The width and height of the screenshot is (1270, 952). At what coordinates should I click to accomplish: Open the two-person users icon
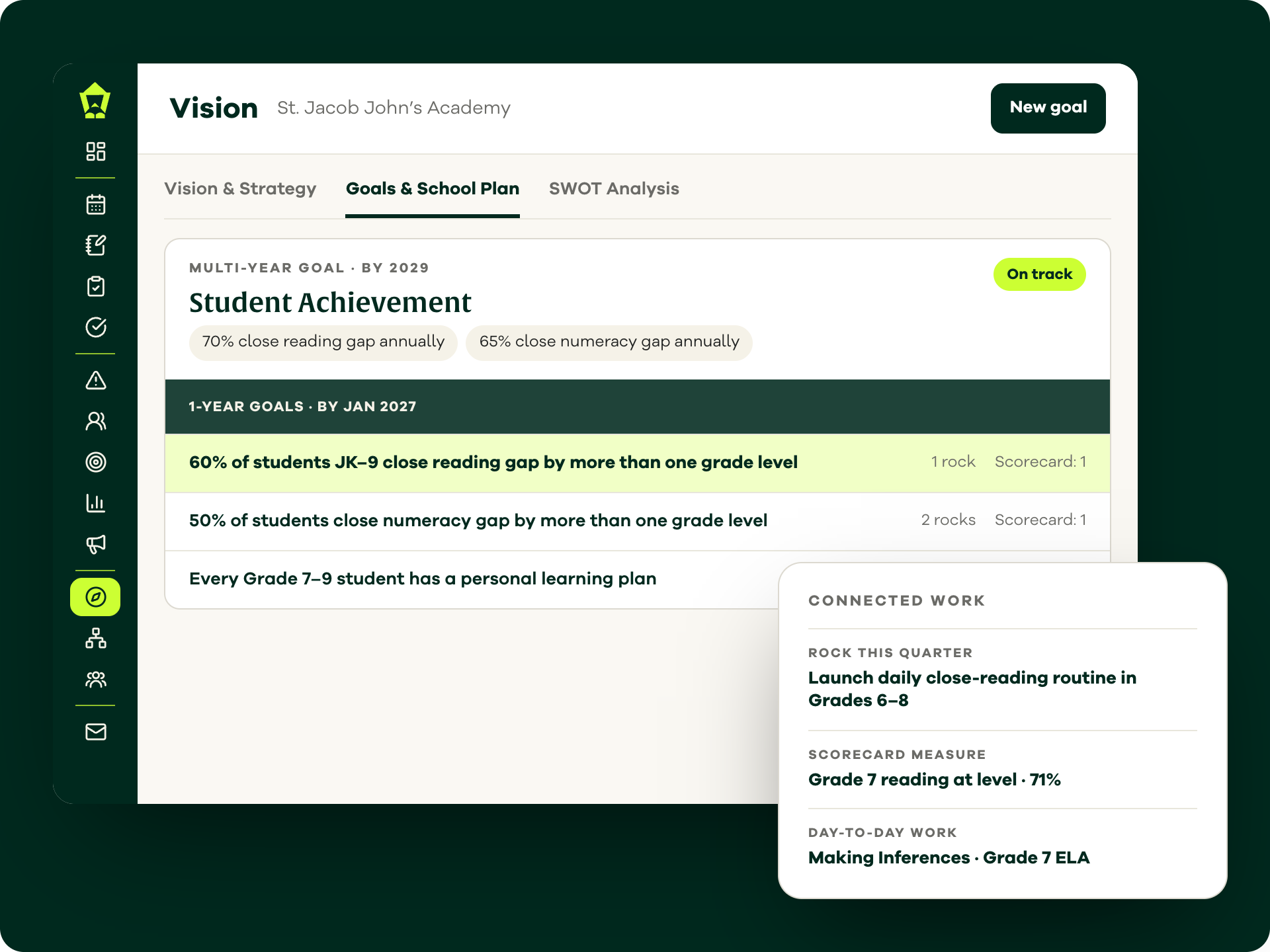click(96, 421)
